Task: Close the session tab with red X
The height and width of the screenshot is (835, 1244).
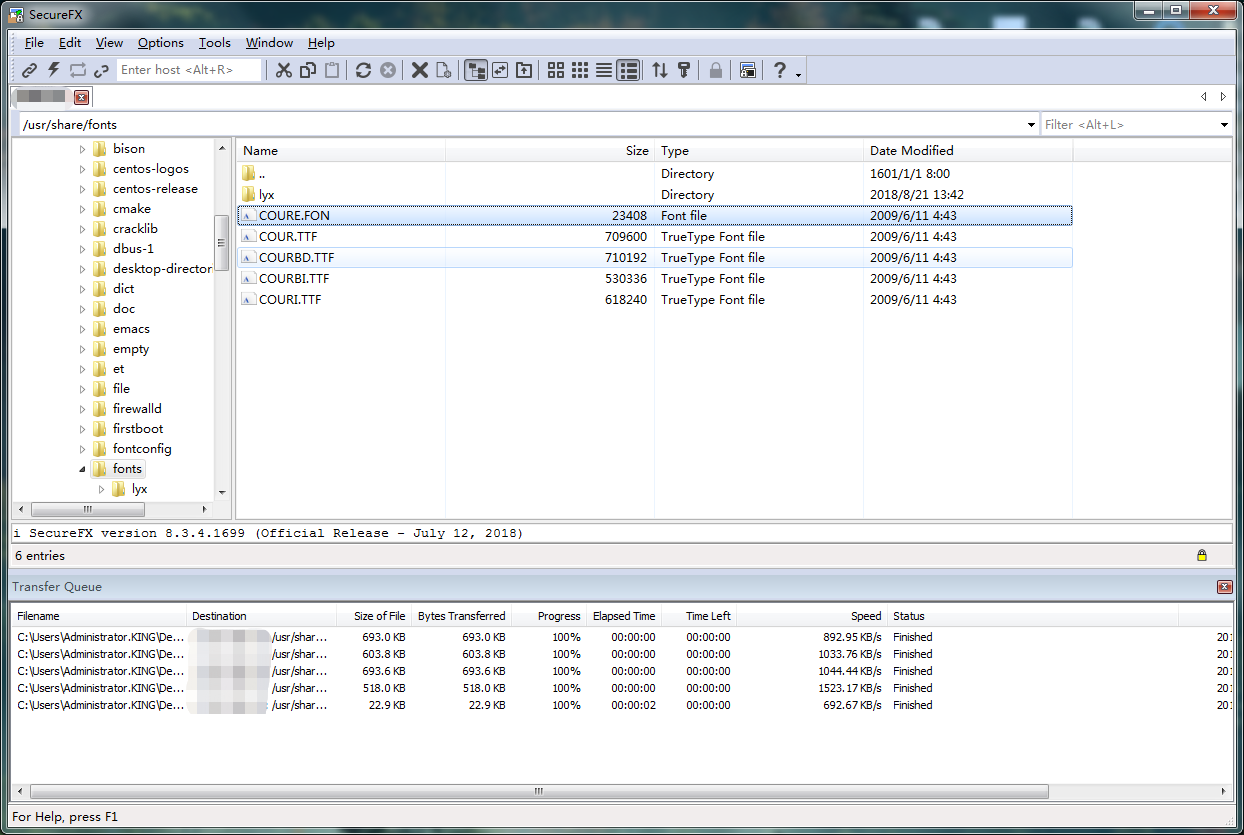Action: 81,97
